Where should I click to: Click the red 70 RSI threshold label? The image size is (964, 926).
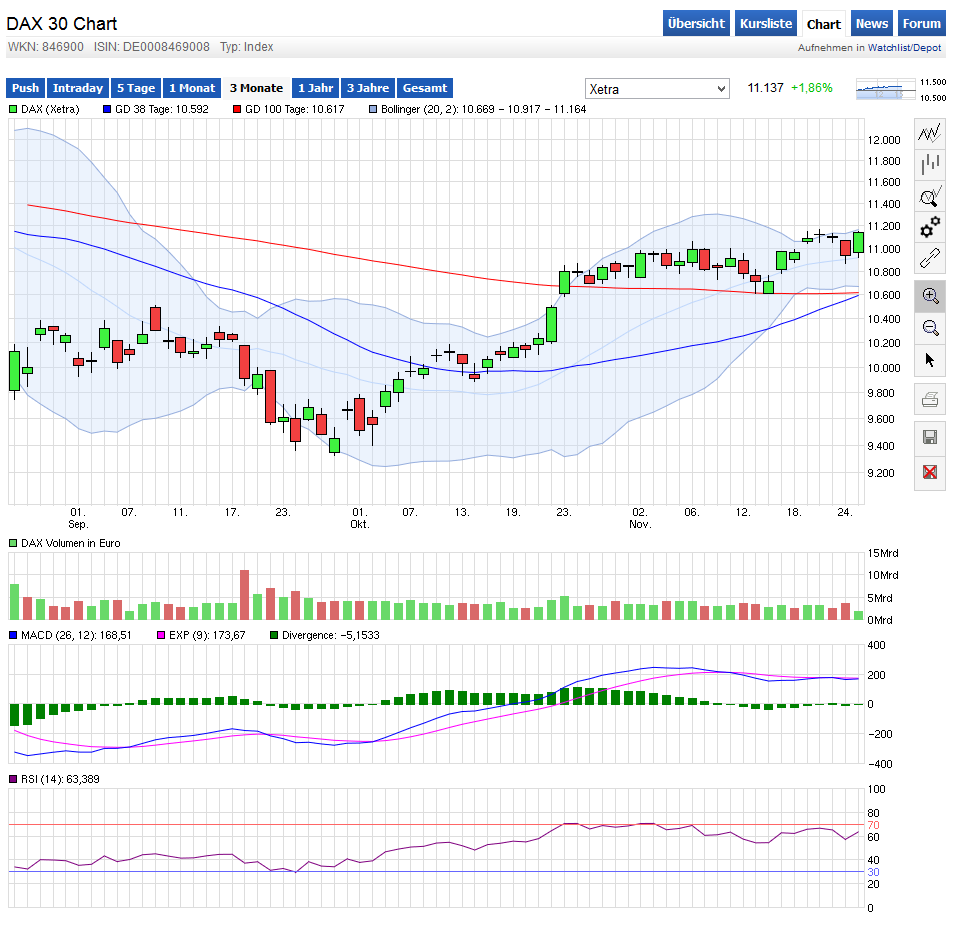pyautogui.click(x=873, y=825)
